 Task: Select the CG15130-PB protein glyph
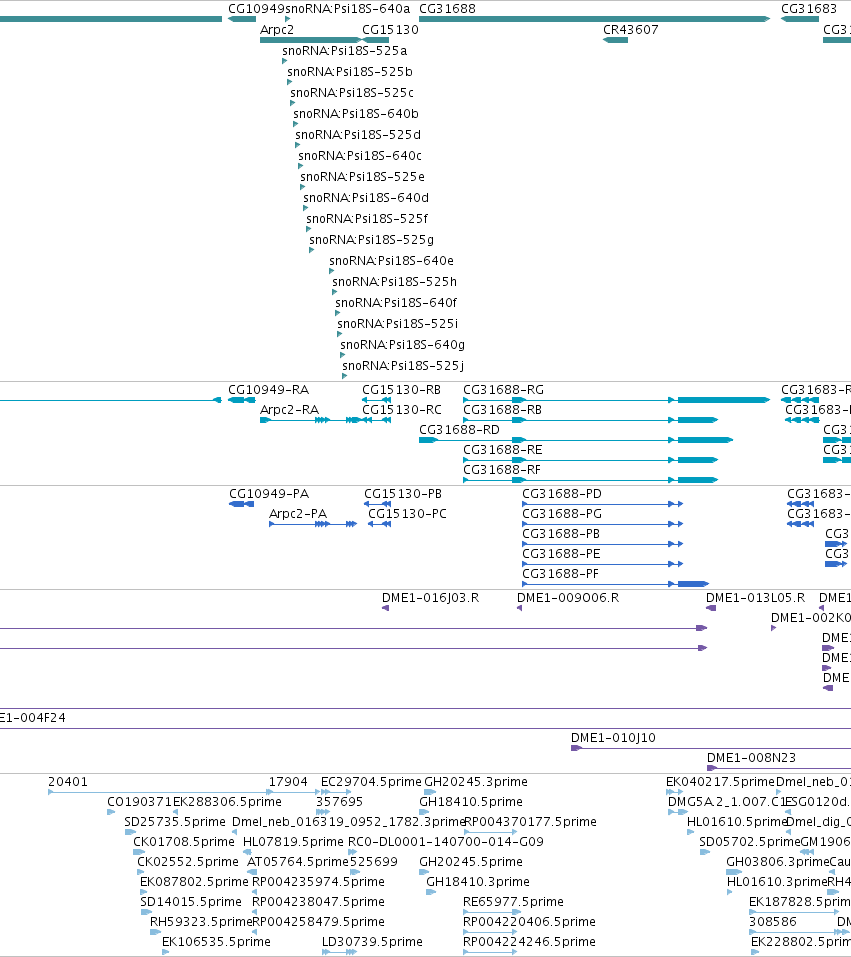(x=377, y=504)
